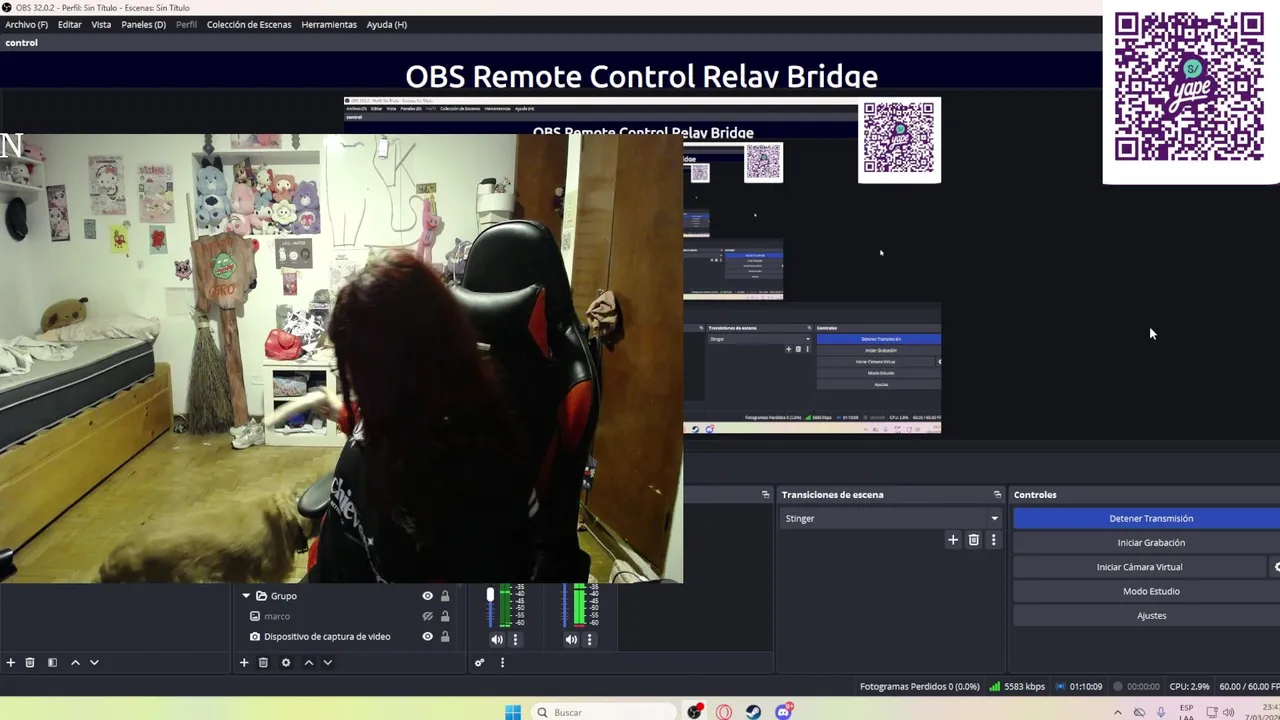The width and height of the screenshot is (1280, 720).
Task: Open the Windows Start menu
Action: coord(513,712)
